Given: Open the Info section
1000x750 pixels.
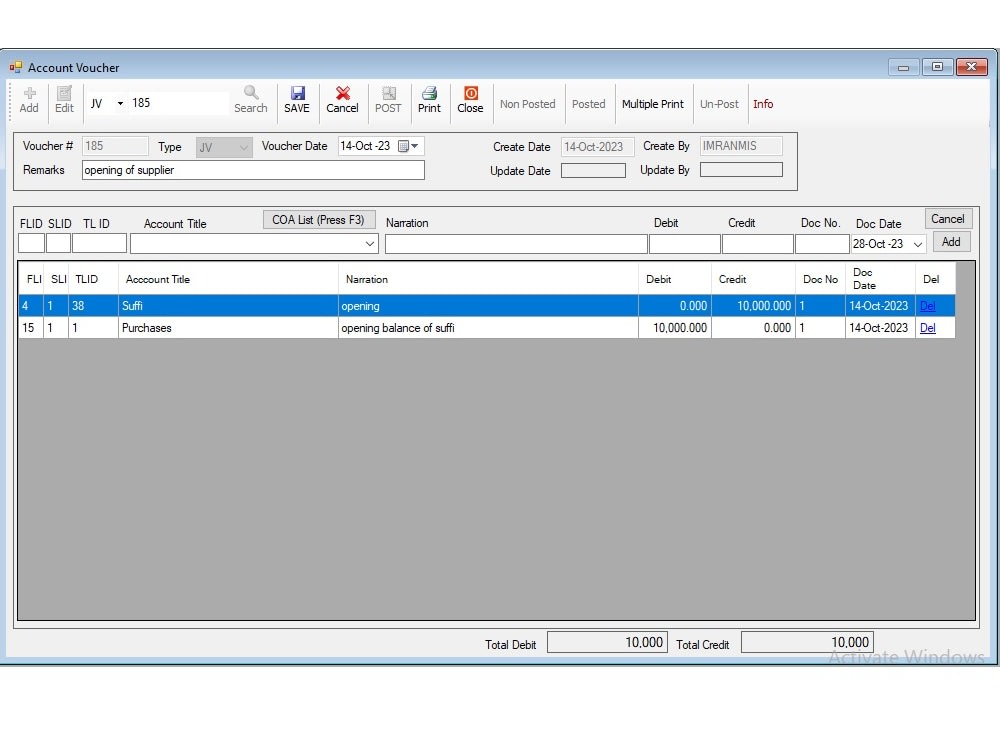Looking at the screenshot, I should tap(763, 103).
